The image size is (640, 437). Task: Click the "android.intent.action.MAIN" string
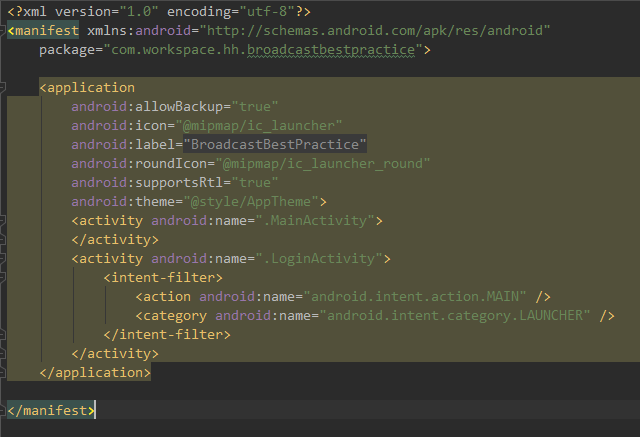pos(415,296)
